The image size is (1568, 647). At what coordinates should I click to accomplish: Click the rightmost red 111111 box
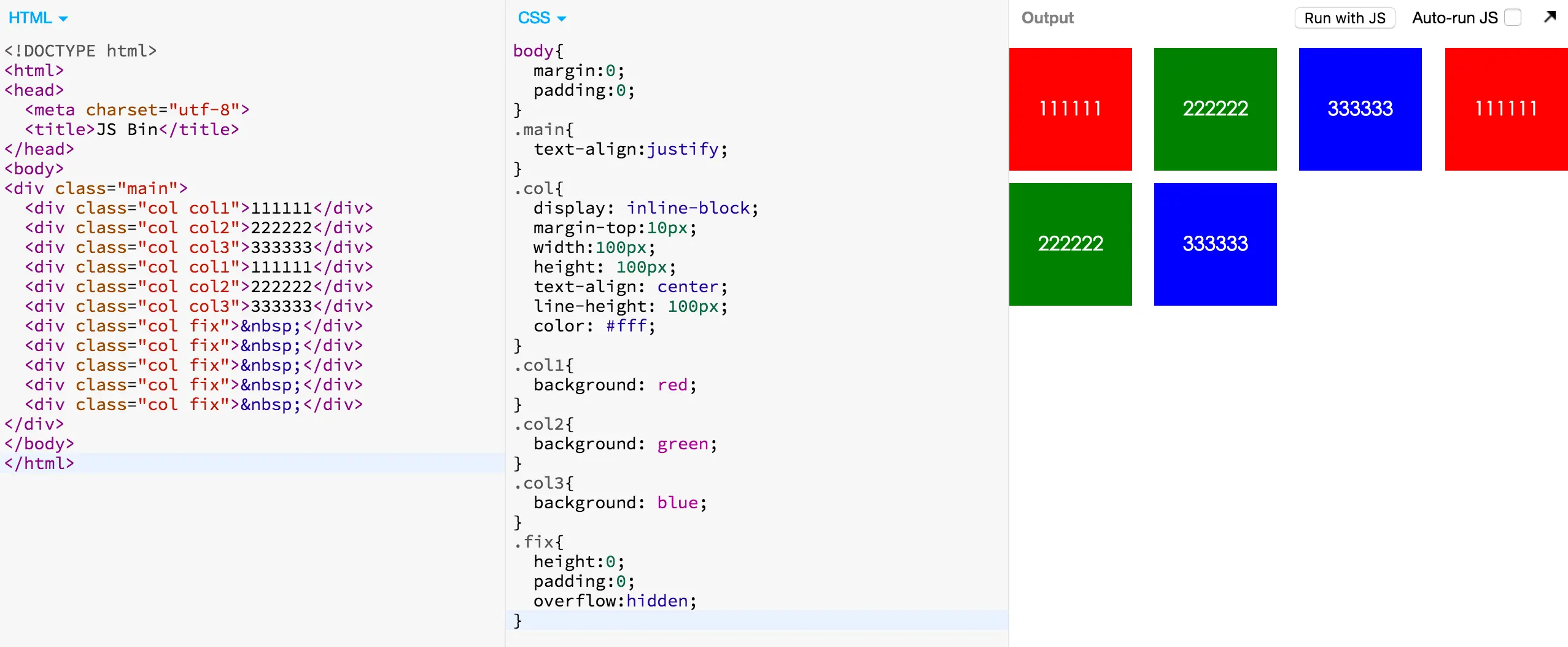coord(1506,109)
